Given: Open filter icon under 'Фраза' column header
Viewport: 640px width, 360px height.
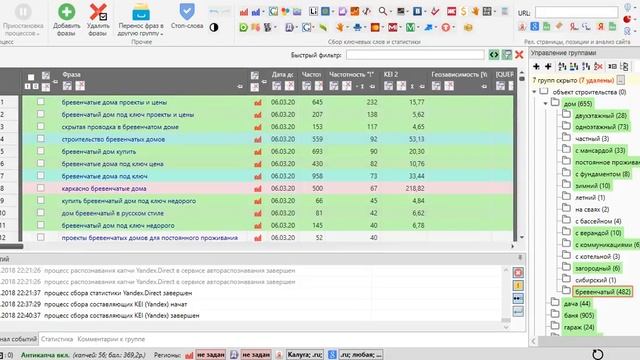Looking at the screenshot, I should click(x=67, y=86).
